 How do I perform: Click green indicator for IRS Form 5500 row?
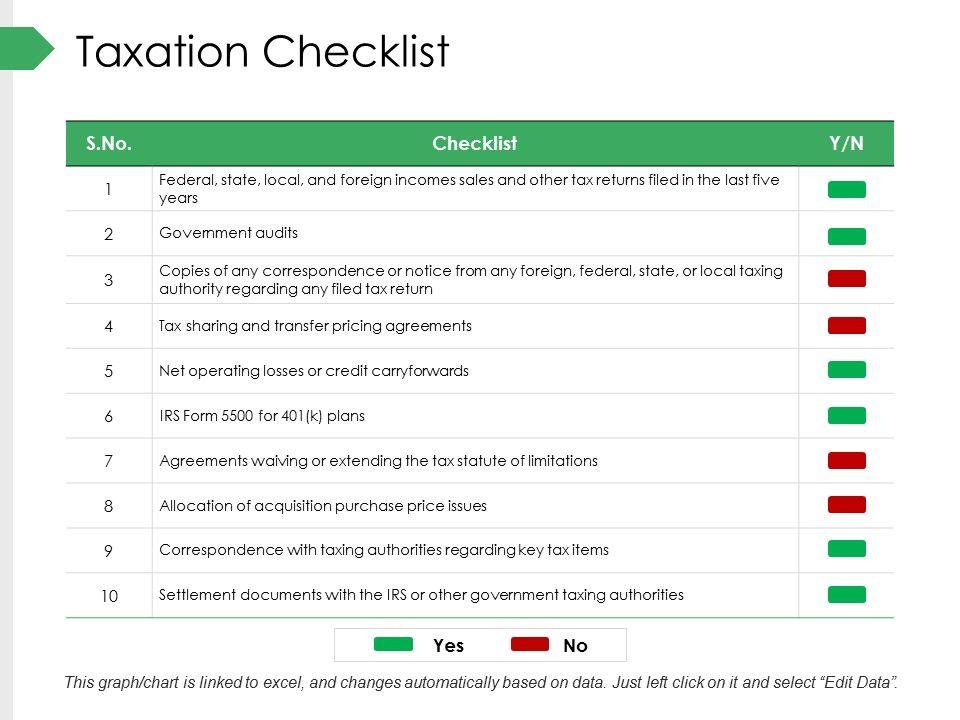(846, 415)
